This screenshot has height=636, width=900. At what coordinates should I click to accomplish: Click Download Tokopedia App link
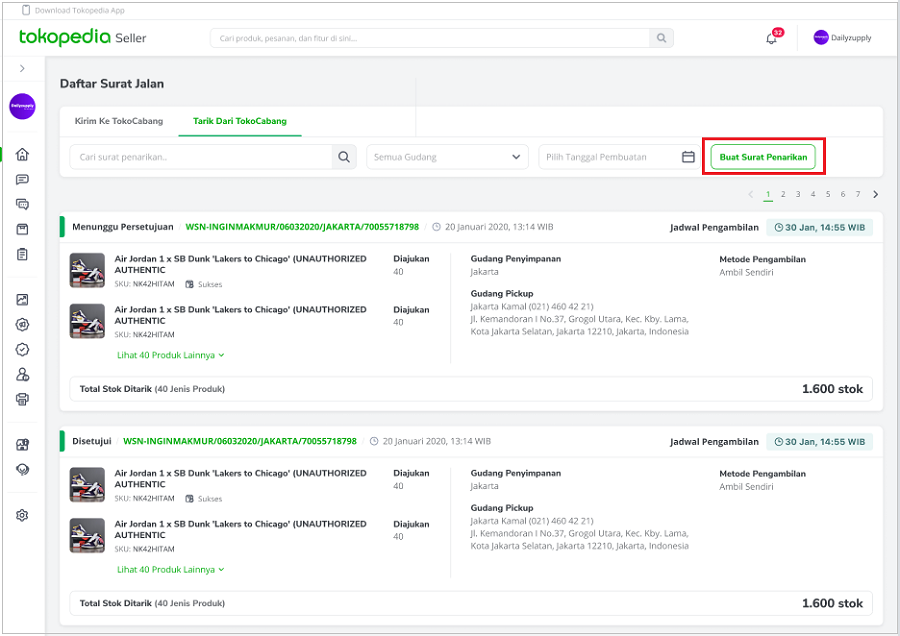[79, 10]
